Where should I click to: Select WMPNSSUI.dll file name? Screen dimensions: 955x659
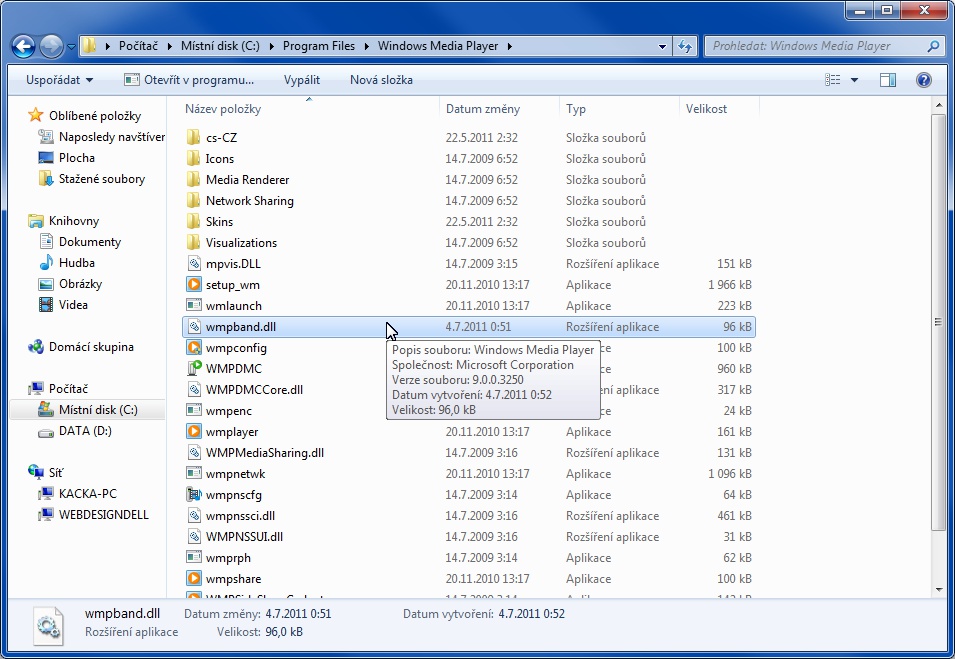244,537
